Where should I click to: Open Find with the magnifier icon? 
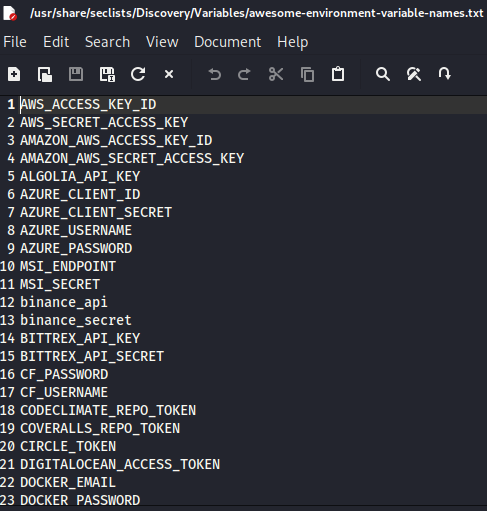pyautogui.click(x=383, y=74)
